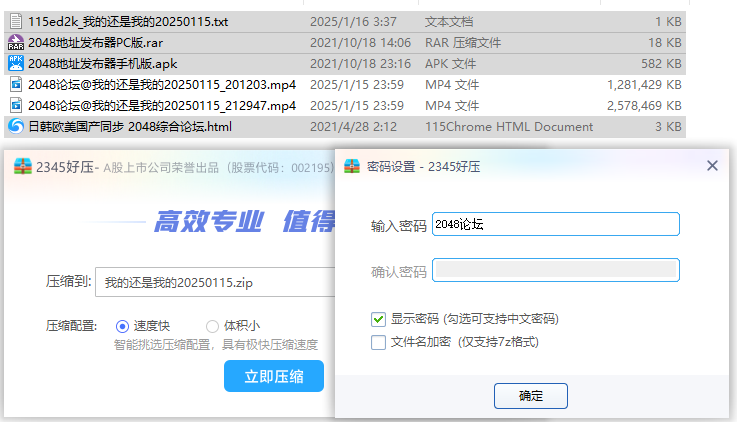Click the 压缩到 archive name field
This screenshot has width=737, height=422.
pos(215,282)
